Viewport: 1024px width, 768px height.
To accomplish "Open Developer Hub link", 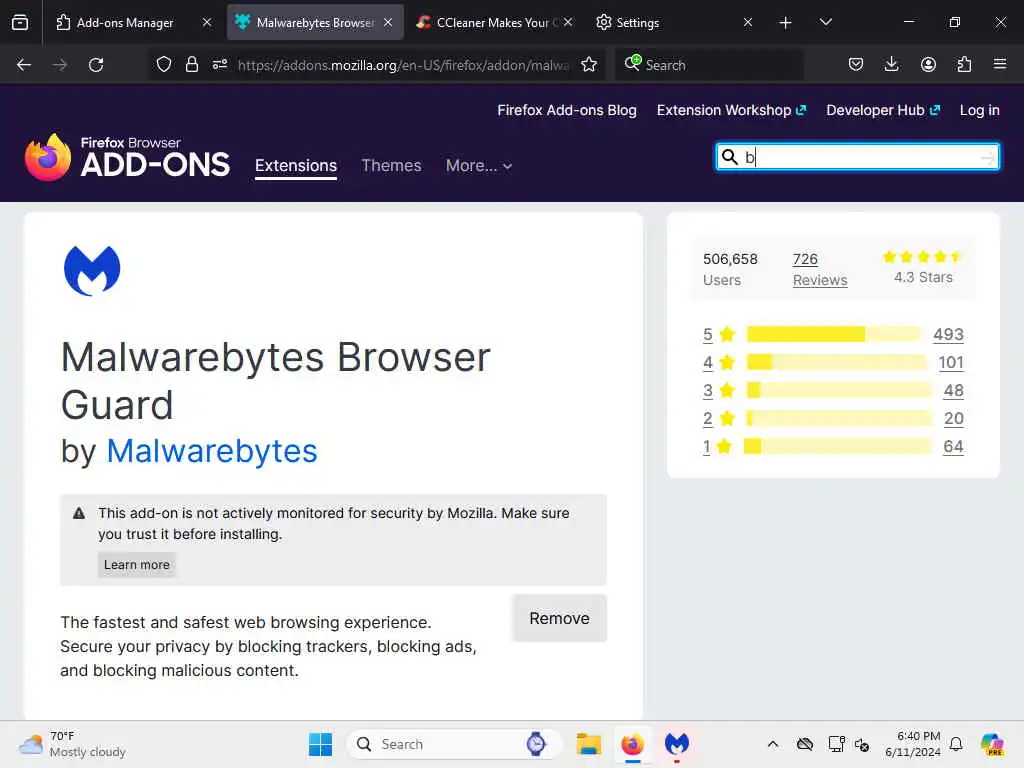I will click(x=883, y=110).
